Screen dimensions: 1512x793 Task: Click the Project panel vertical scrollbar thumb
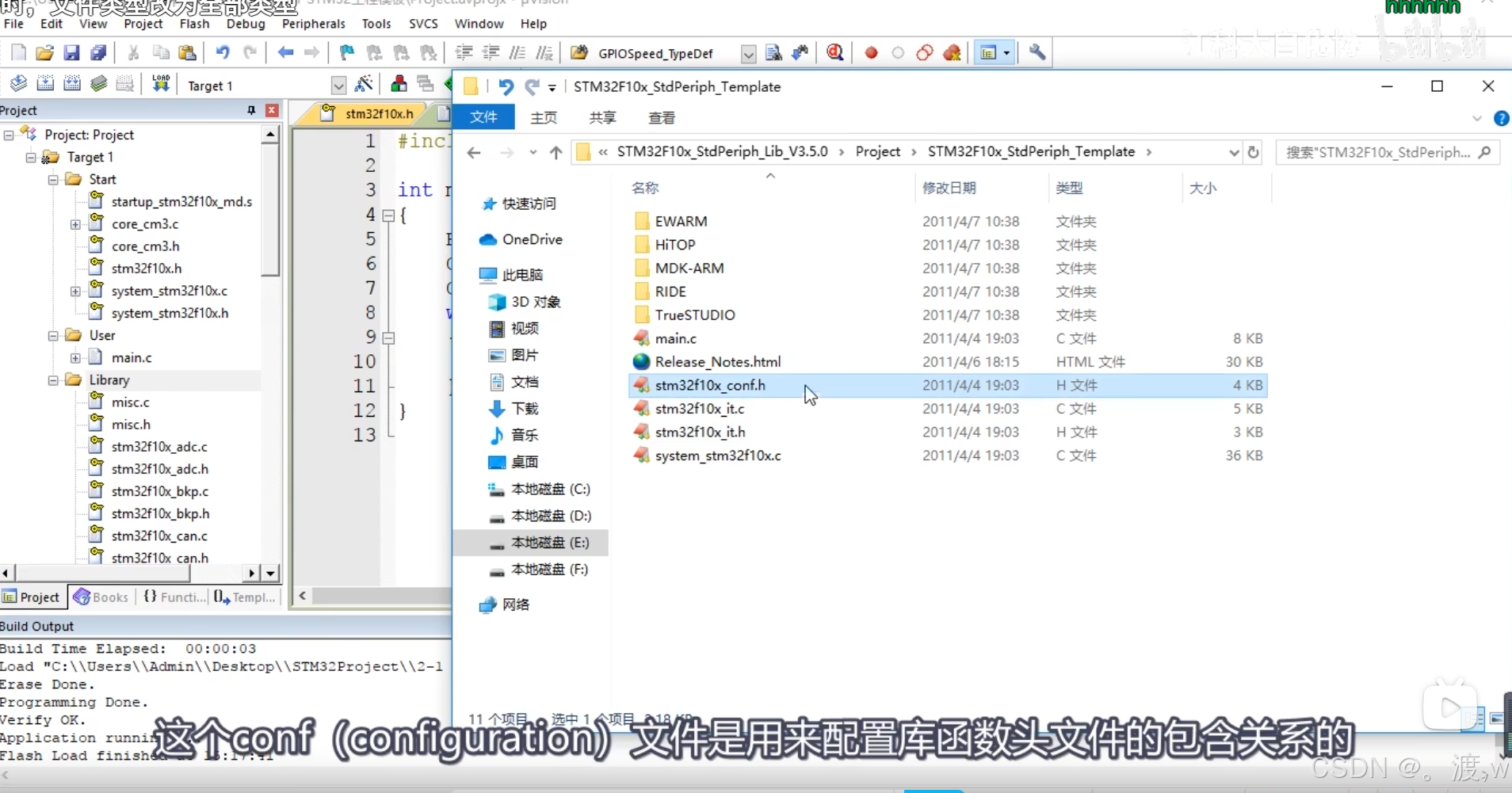270,210
